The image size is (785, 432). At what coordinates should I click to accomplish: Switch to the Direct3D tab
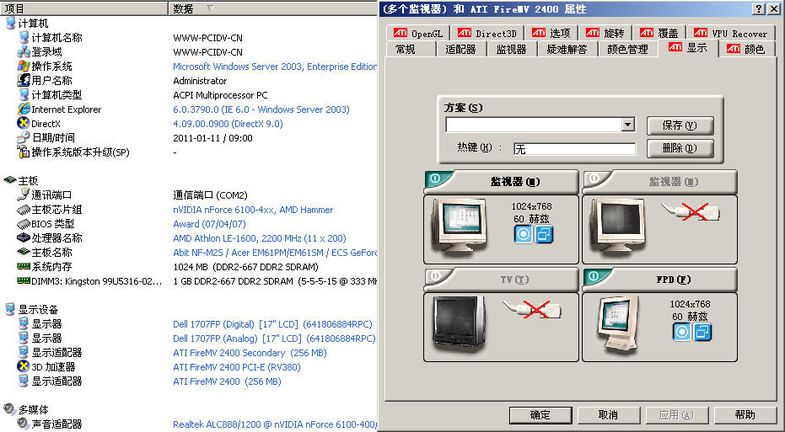coord(487,33)
